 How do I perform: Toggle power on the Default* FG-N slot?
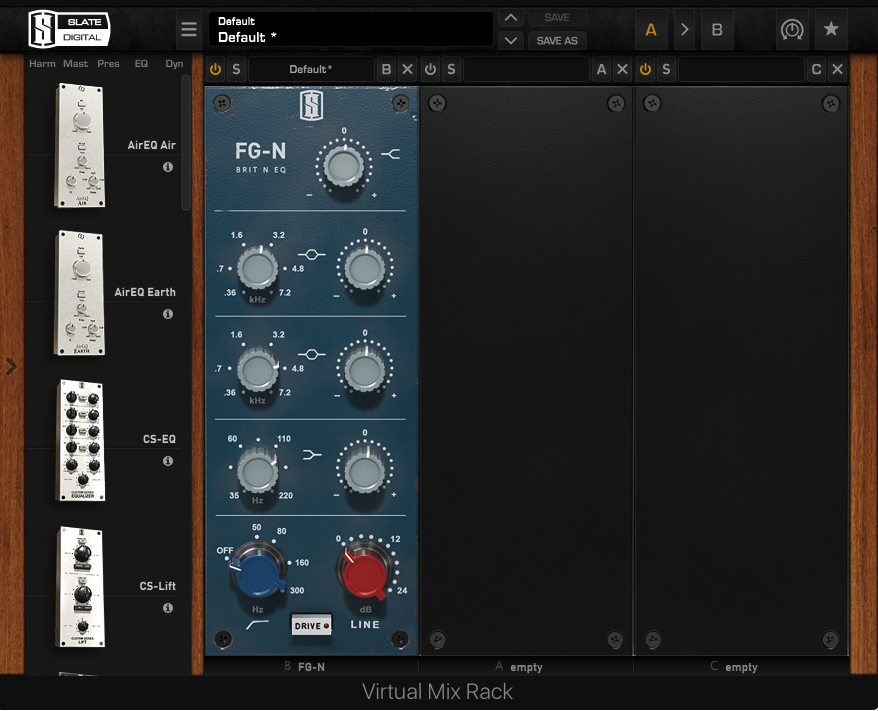click(216, 69)
